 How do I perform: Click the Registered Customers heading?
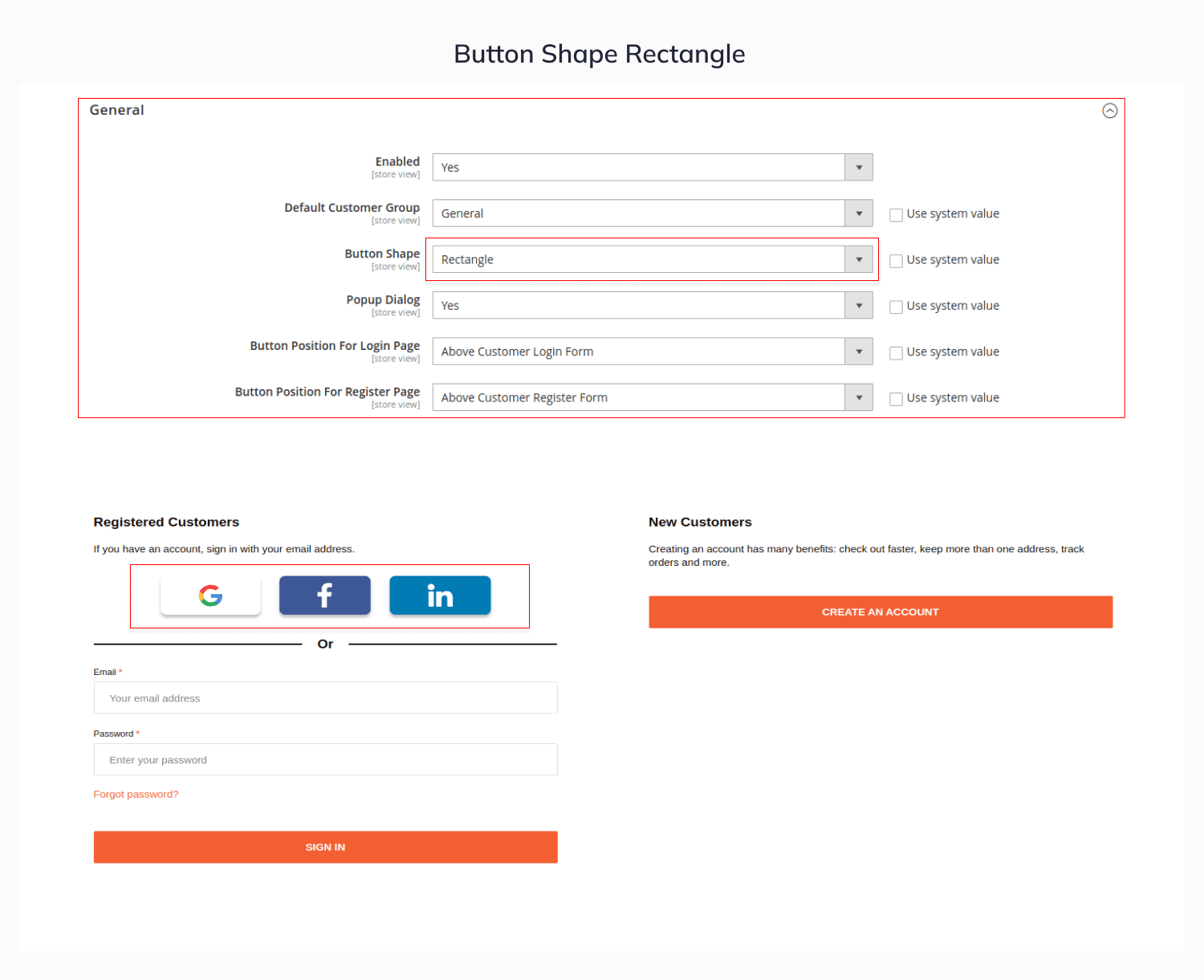click(x=166, y=522)
